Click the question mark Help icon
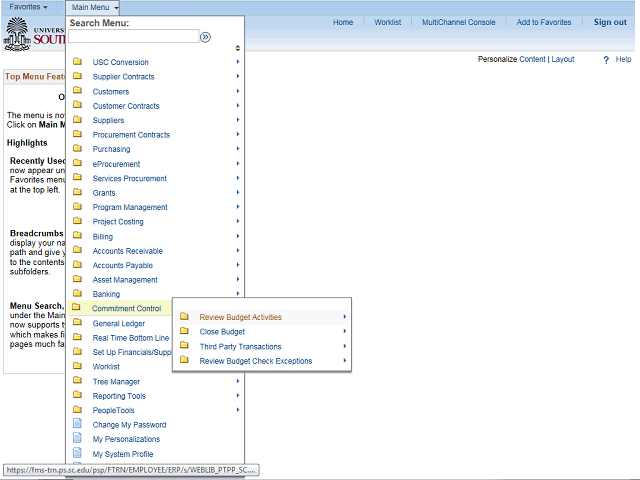This screenshot has width=640, height=480. (x=606, y=60)
